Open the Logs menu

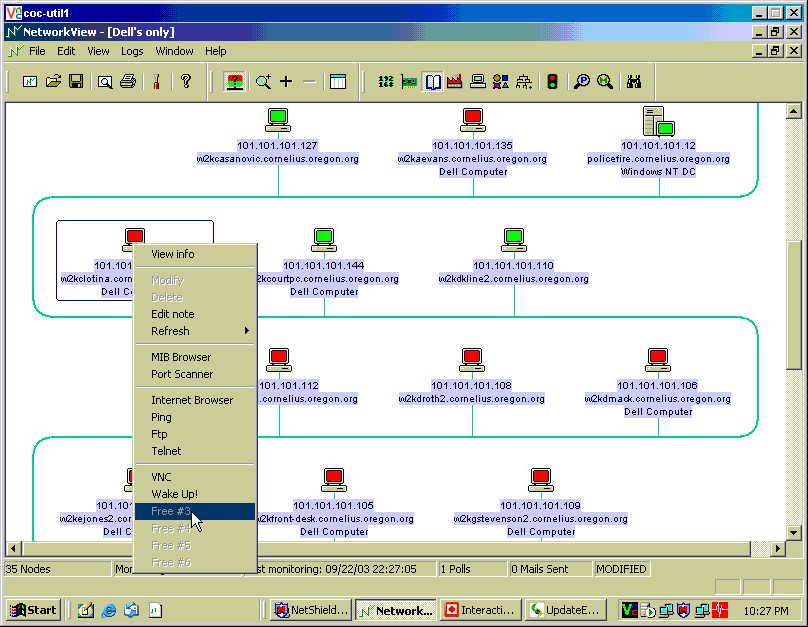132,51
